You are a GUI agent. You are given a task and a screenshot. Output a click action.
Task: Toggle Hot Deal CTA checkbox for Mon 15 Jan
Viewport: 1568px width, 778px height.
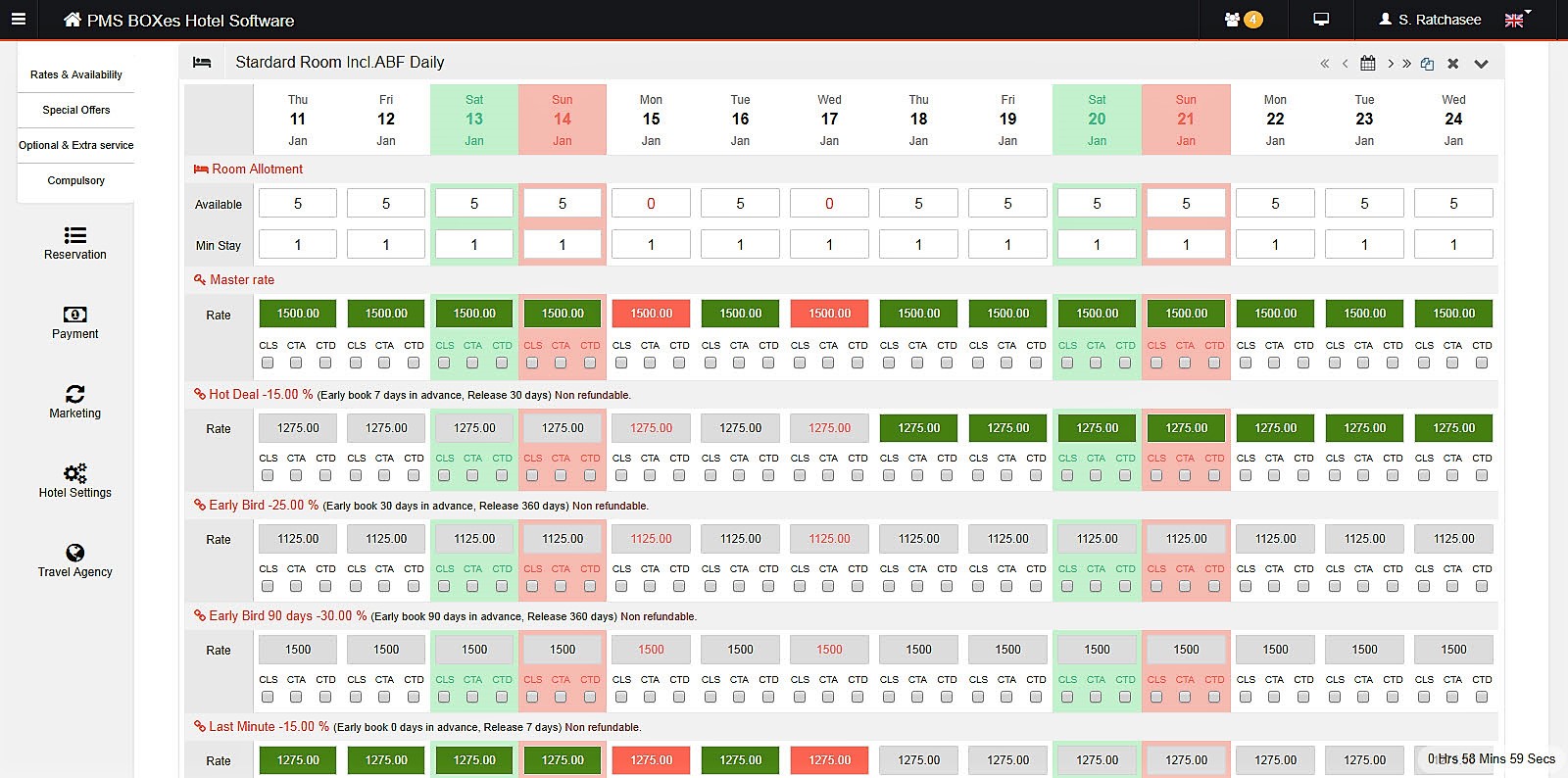click(x=650, y=475)
